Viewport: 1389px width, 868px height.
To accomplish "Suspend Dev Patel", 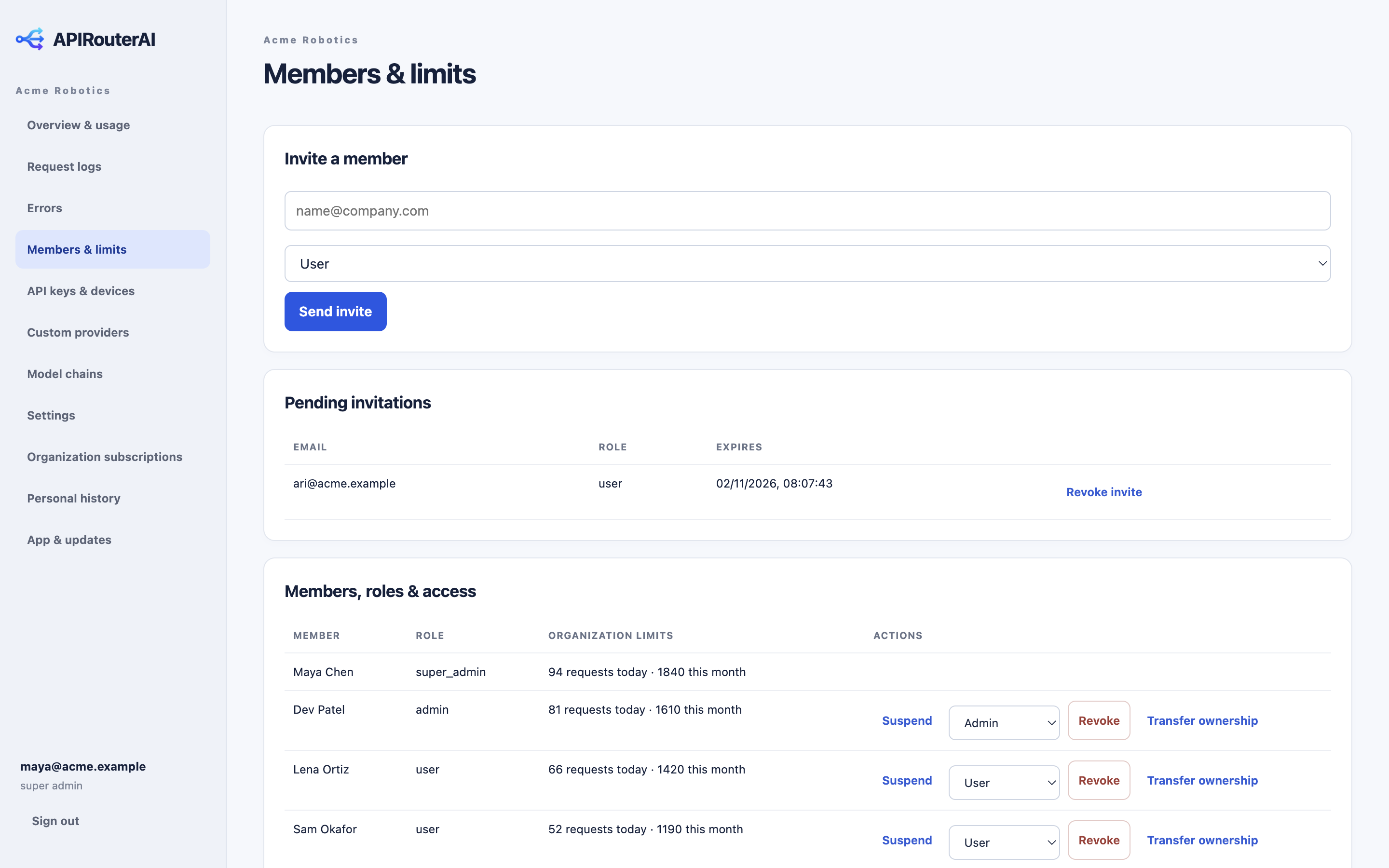I will (907, 720).
